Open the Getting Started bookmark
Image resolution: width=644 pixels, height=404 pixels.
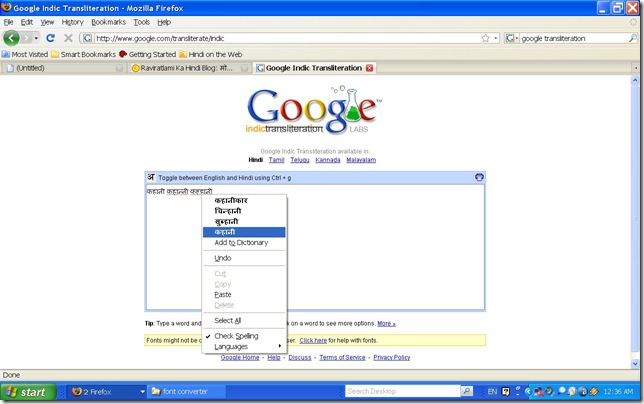tap(147, 54)
